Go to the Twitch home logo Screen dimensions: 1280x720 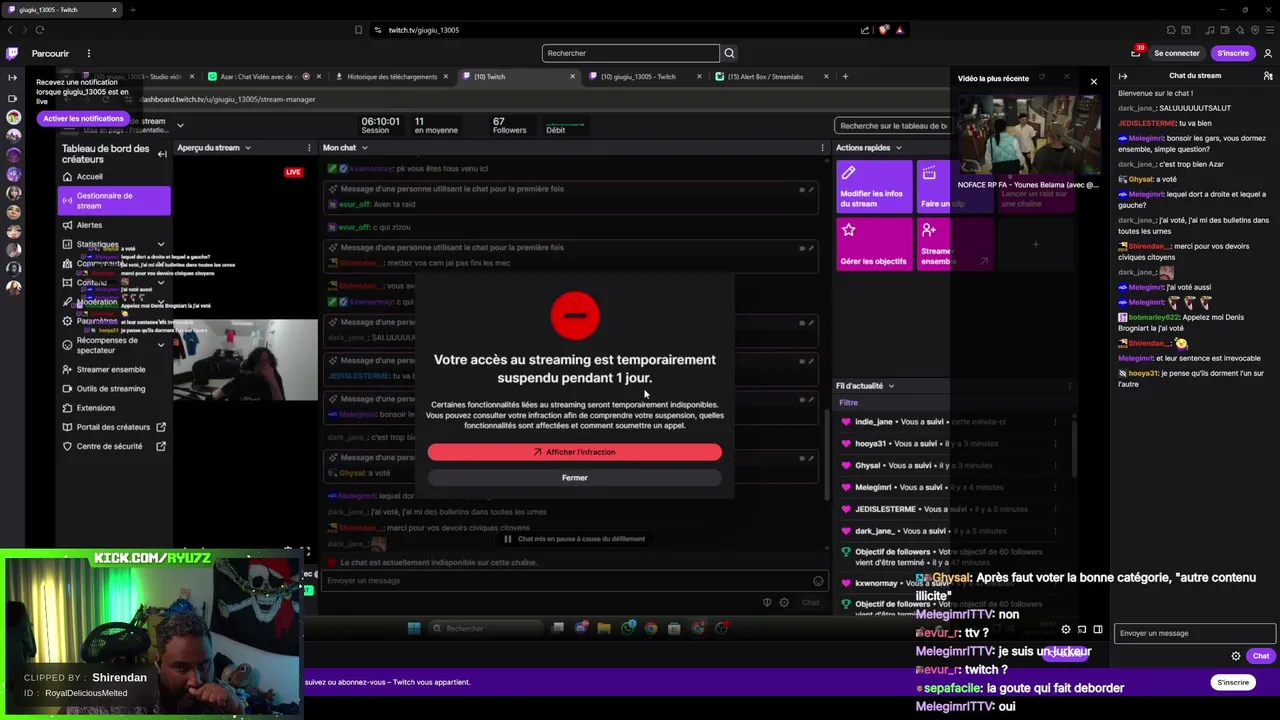12,53
